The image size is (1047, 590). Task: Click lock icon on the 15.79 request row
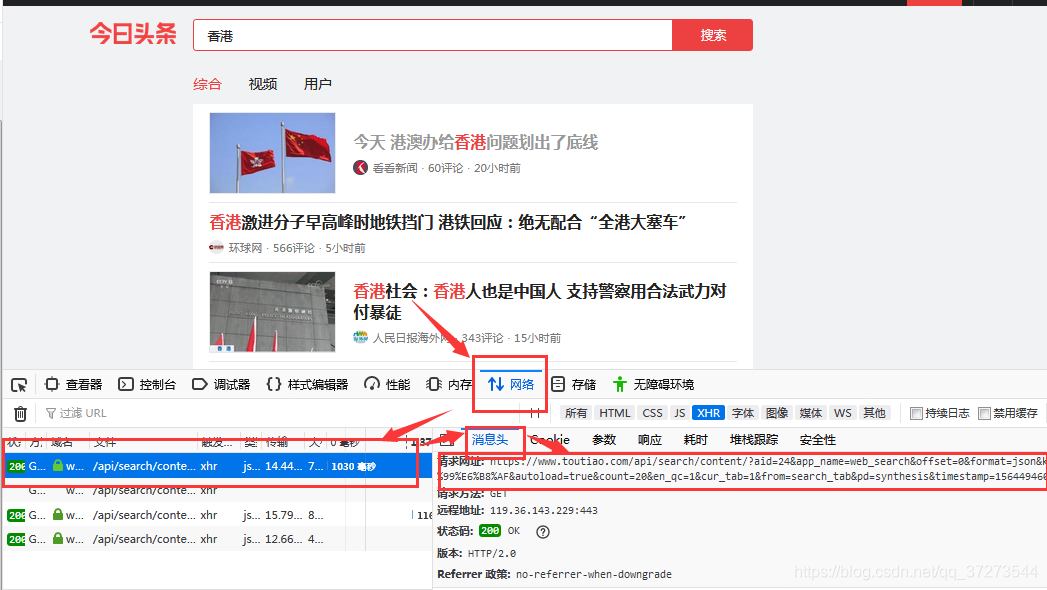pyautogui.click(x=58, y=514)
